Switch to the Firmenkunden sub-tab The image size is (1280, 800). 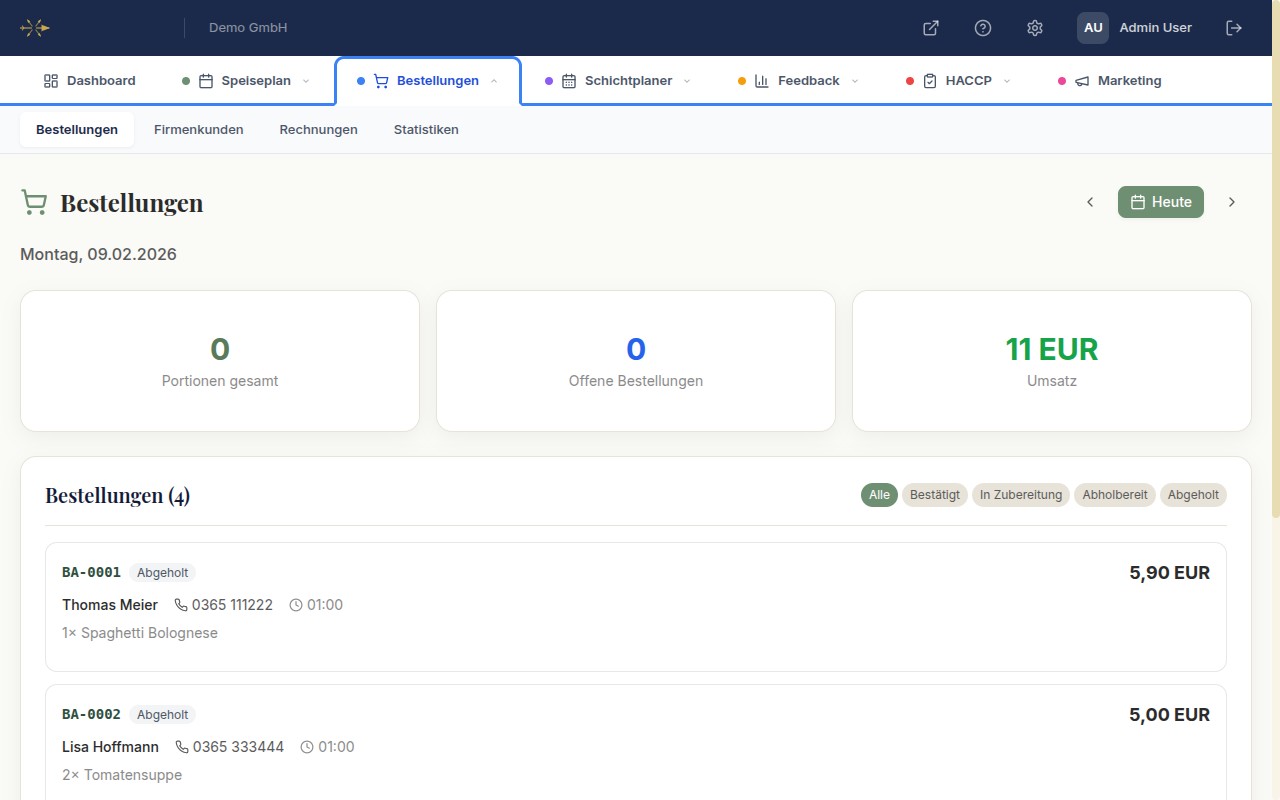[x=198, y=130]
